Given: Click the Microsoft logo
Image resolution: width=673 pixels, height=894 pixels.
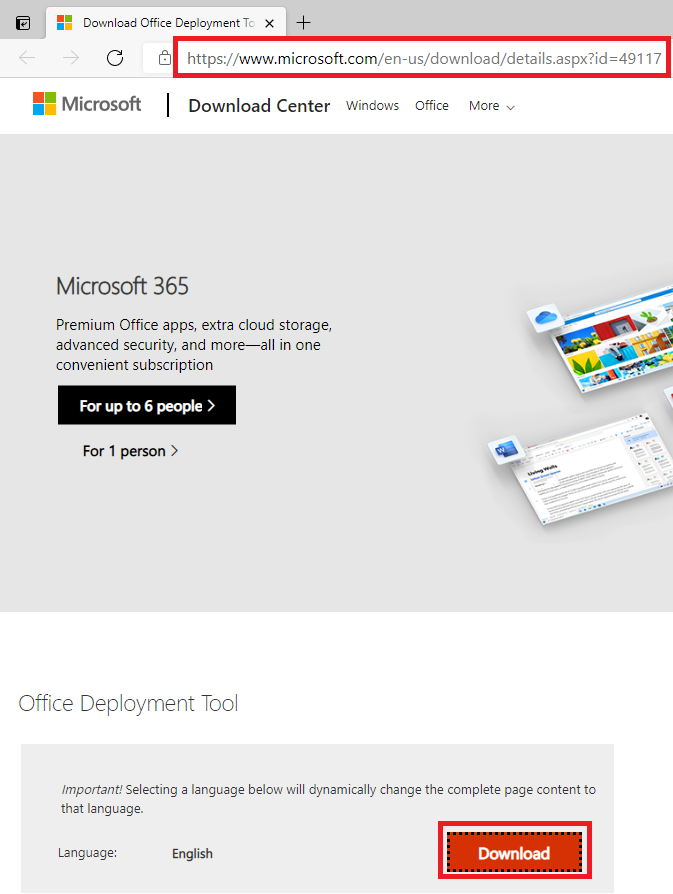Looking at the screenshot, I should click(87, 104).
